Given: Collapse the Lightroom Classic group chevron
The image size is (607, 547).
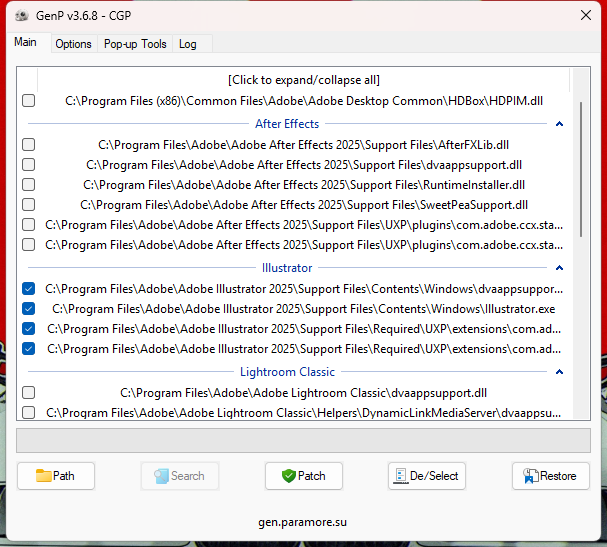Looking at the screenshot, I should (559, 372).
